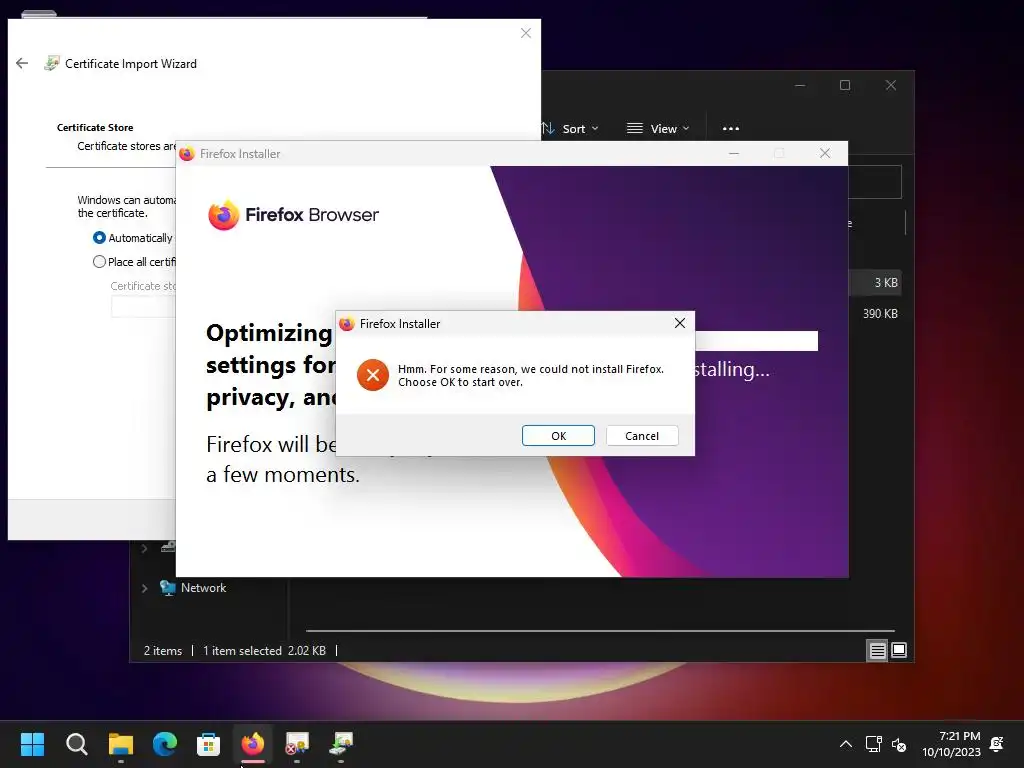The height and width of the screenshot is (768, 1024).
Task: Select the Automatically select certificate store option
Action: coord(99,238)
